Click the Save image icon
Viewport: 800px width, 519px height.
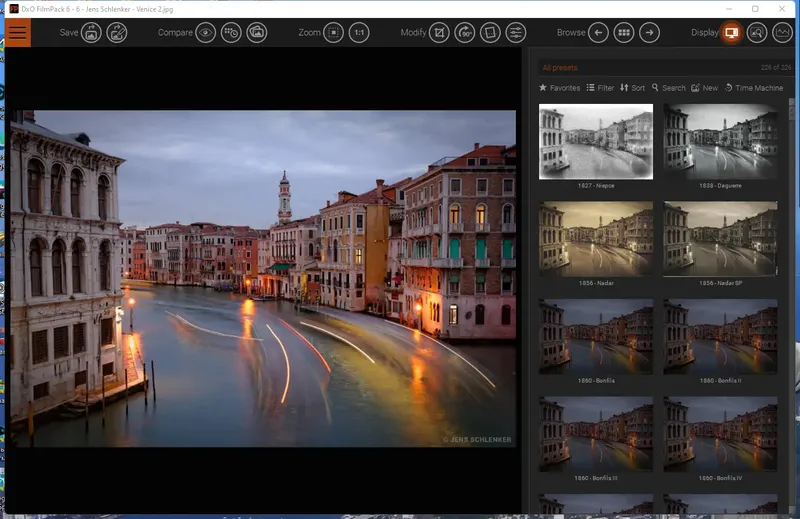pyautogui.click(x=91, y=33)
